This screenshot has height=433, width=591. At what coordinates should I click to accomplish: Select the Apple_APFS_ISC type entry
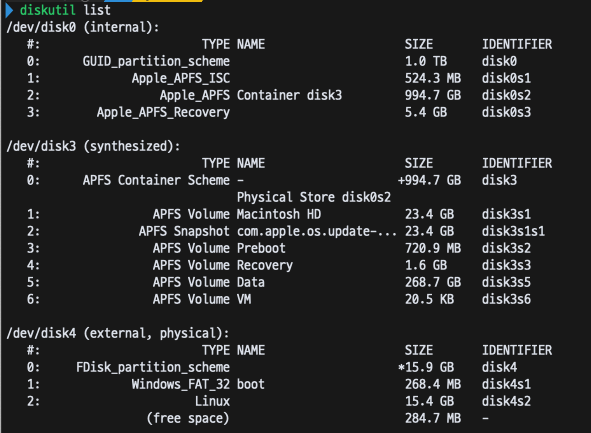point(181,78)
